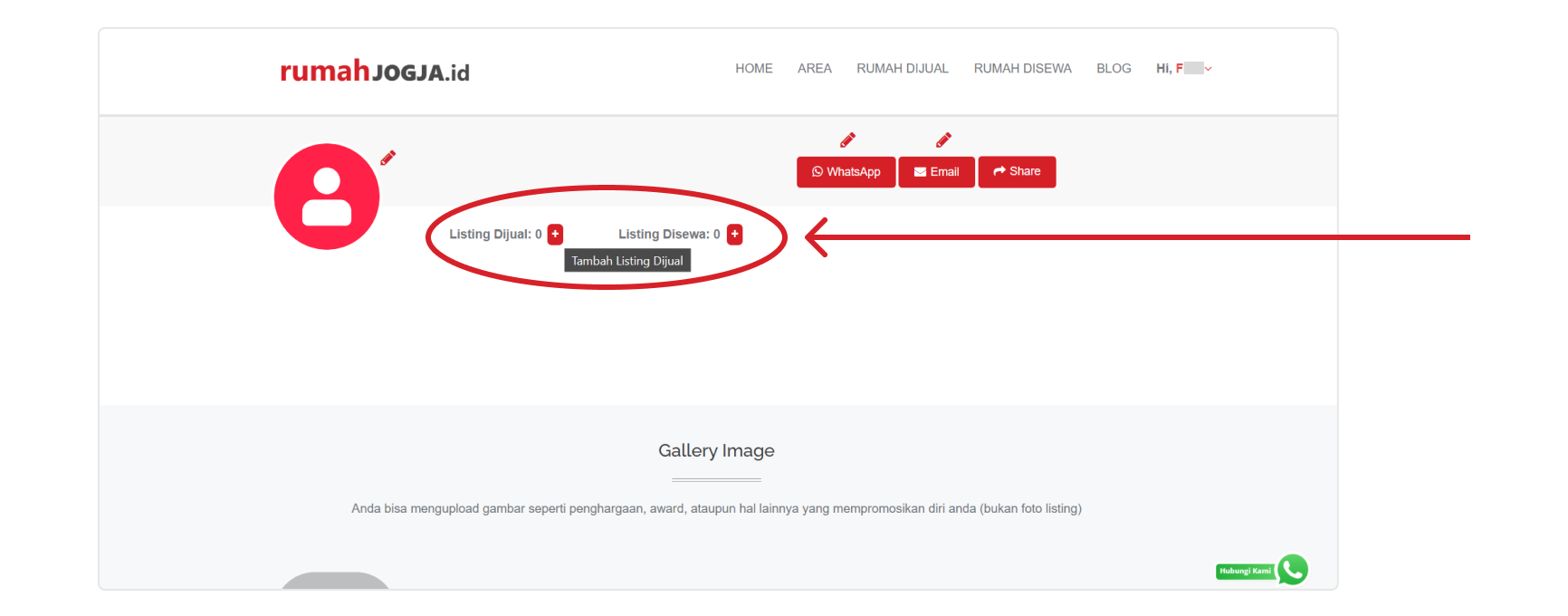Click the WhatsApp contact button

[846, 172]
